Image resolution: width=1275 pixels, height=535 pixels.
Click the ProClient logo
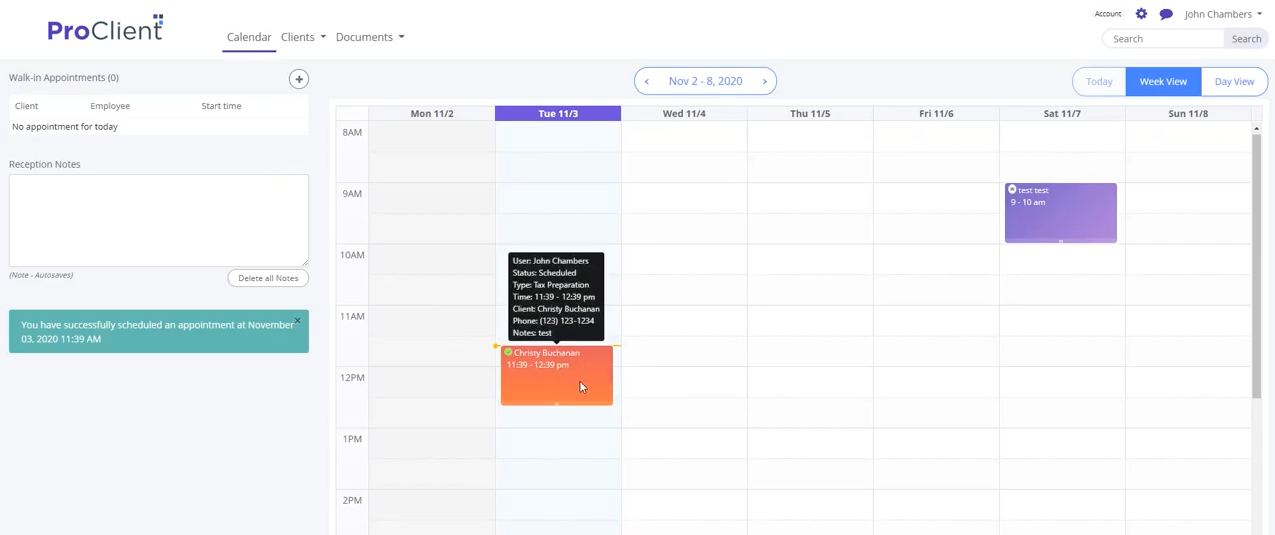click(105, 29)
